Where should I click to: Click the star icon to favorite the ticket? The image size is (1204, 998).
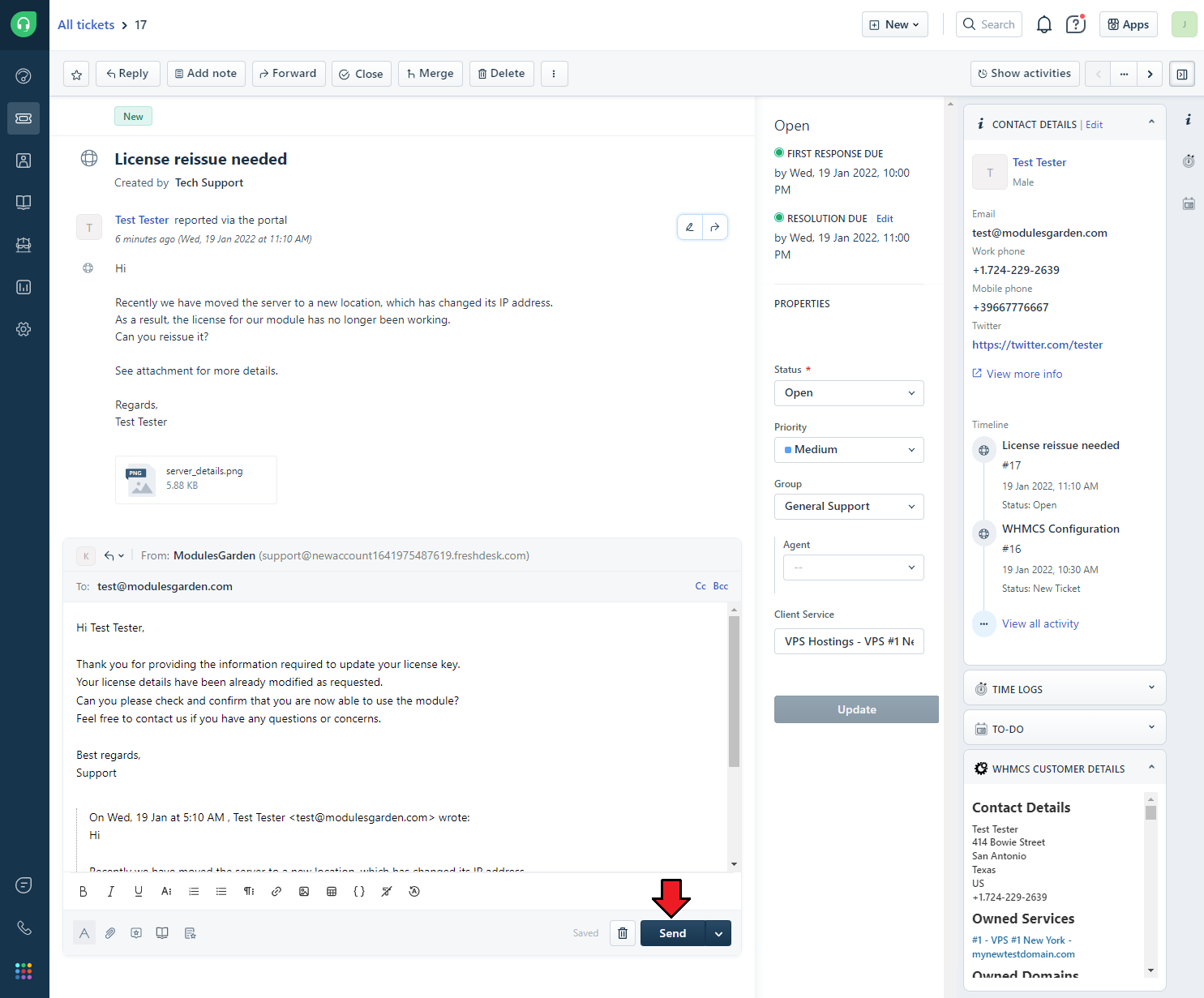pos(76,75)
